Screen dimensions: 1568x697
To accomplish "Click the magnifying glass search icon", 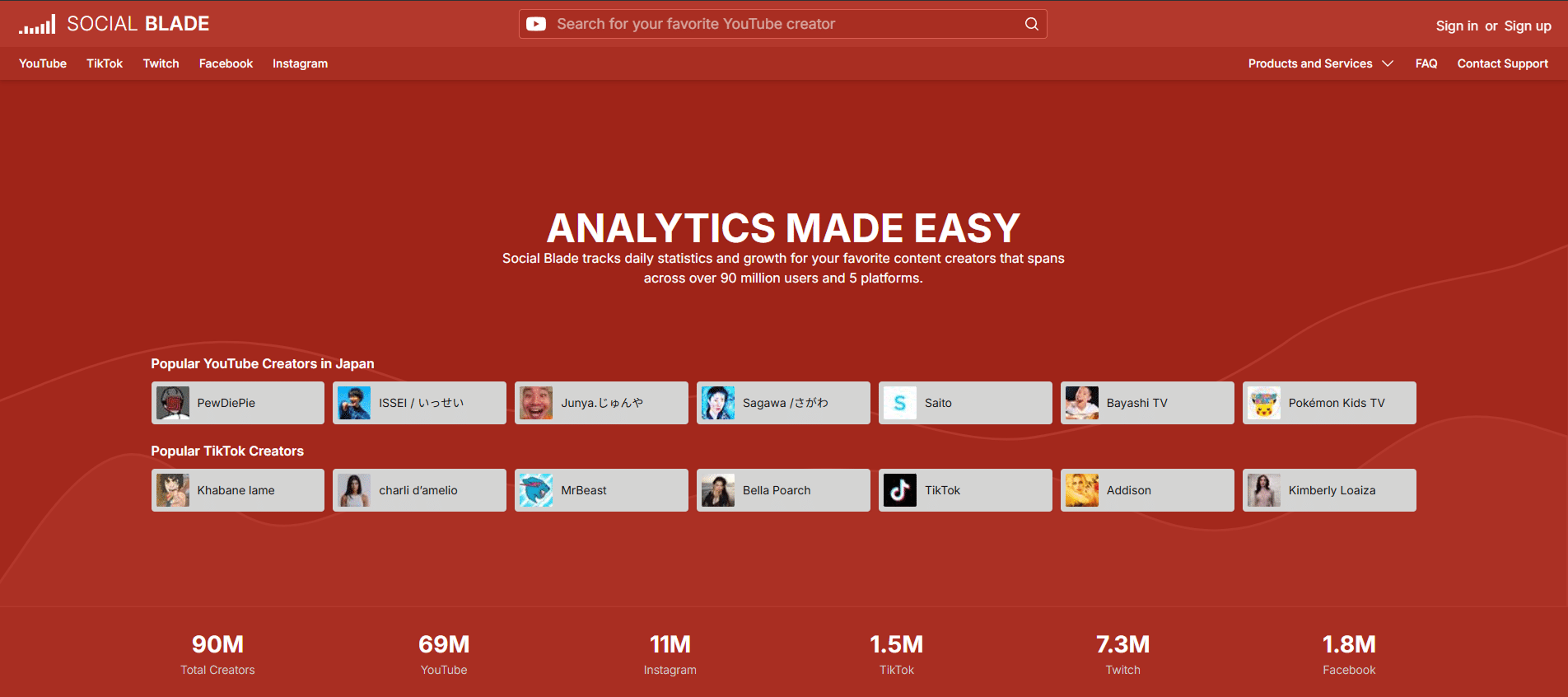I will point(1031,24).
